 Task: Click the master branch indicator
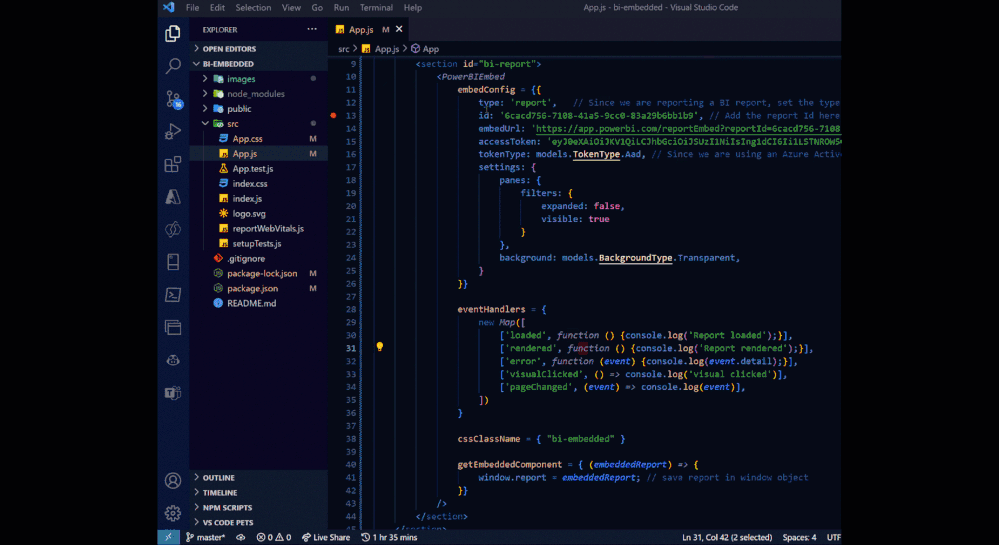206,537
